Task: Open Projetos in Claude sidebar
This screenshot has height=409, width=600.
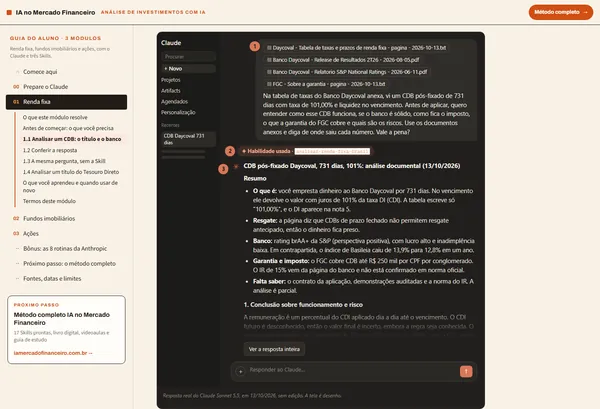Action: click(x=171, y=80)
